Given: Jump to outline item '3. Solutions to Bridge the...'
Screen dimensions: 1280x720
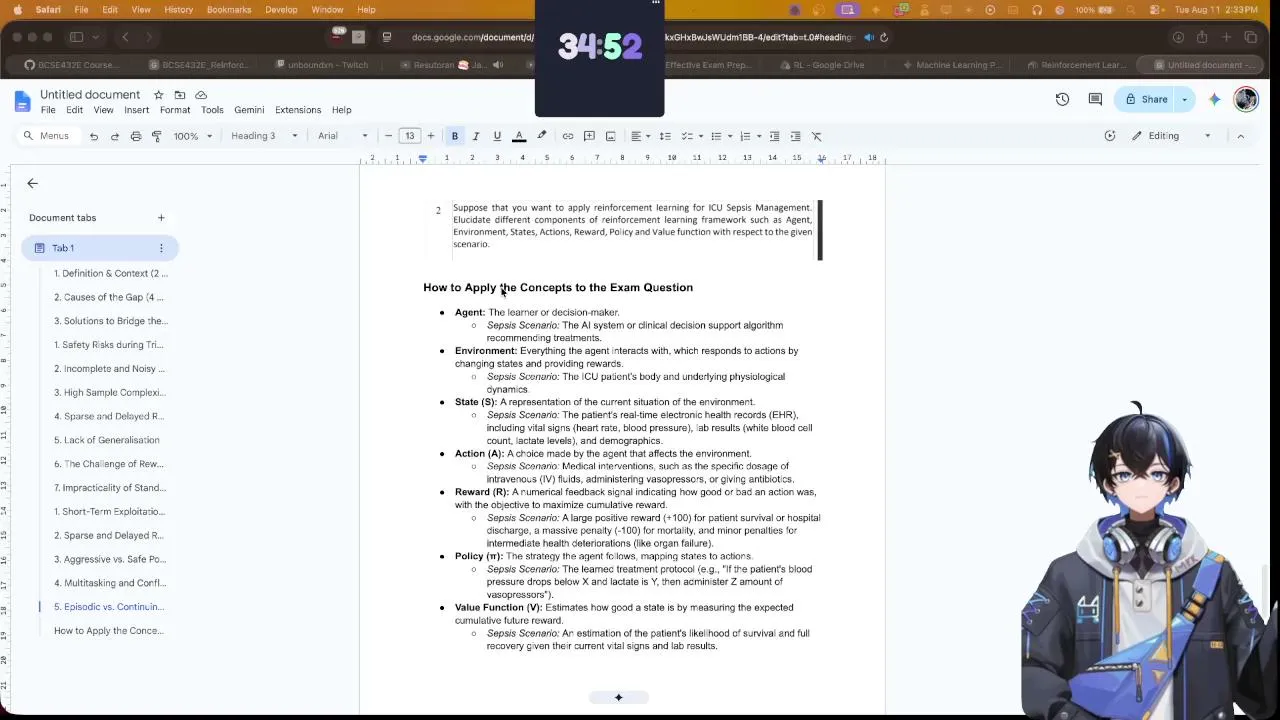Looking at the screenshot, I should coord(111,321).
